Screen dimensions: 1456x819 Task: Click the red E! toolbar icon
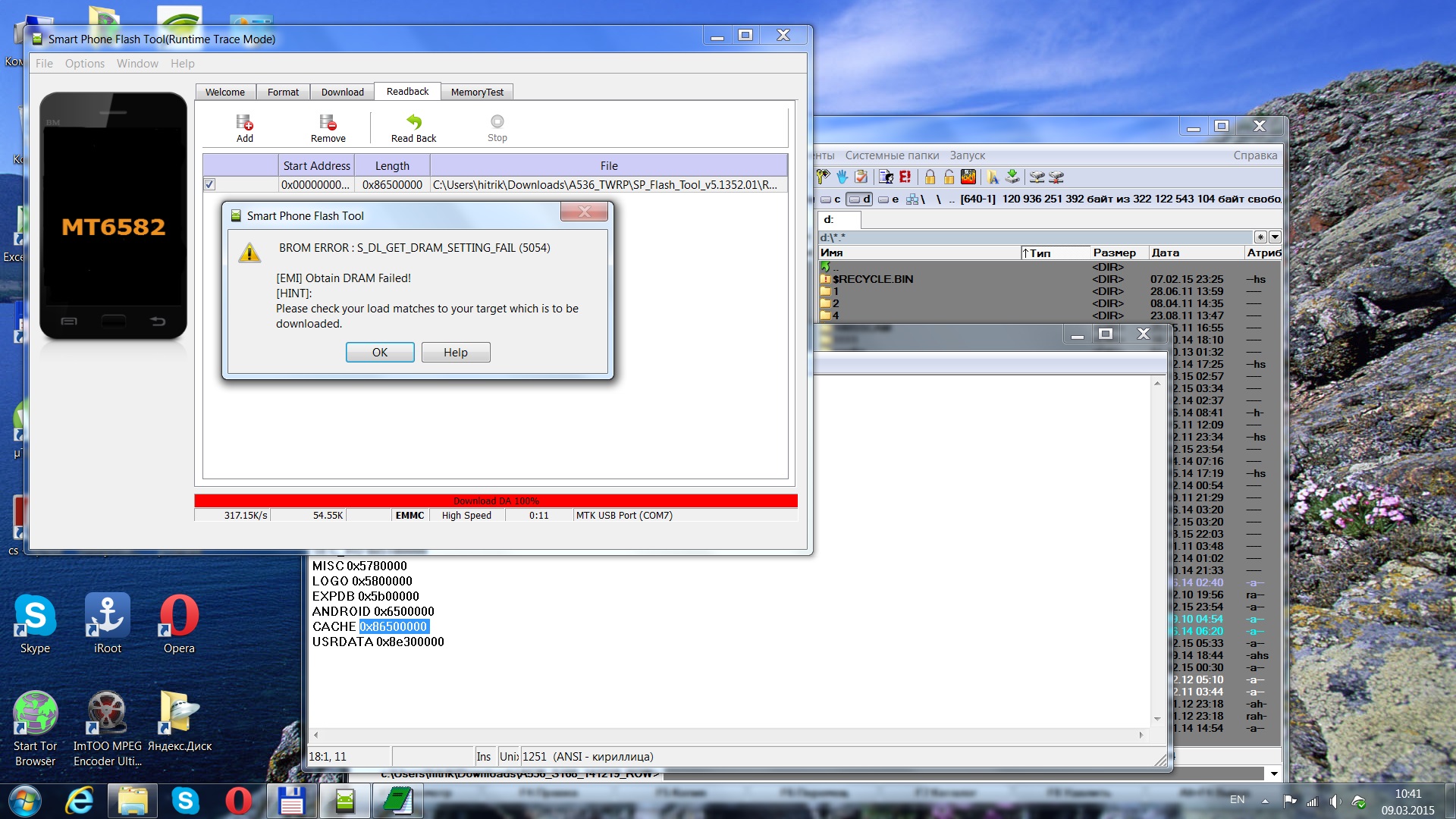[905, 177]
